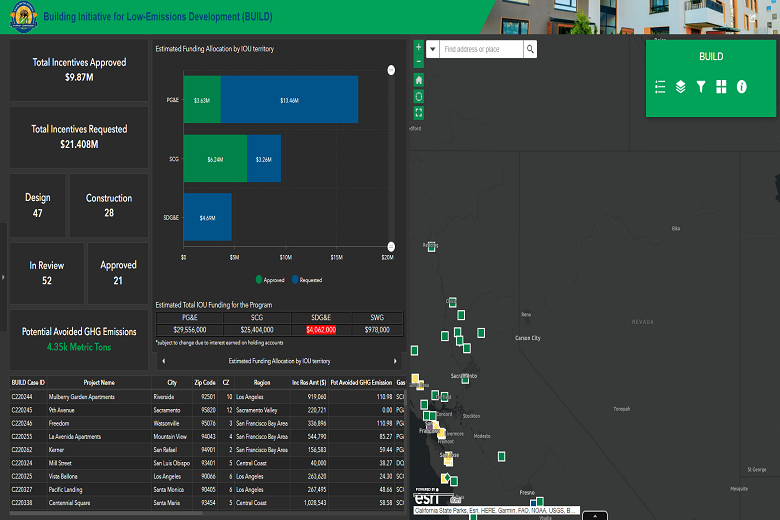The height and width of the screenshot is (520, 780).
Task: Sort by Region column header
Action: click(x=262, y=383)
